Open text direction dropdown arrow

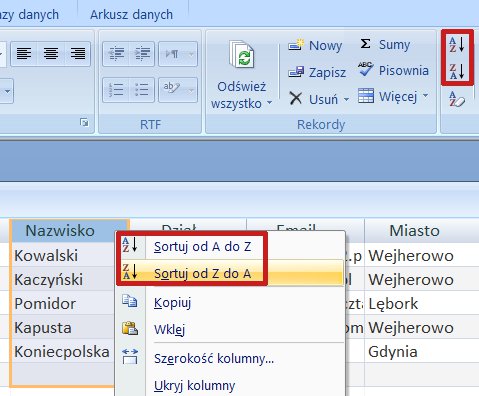[191, 54]
